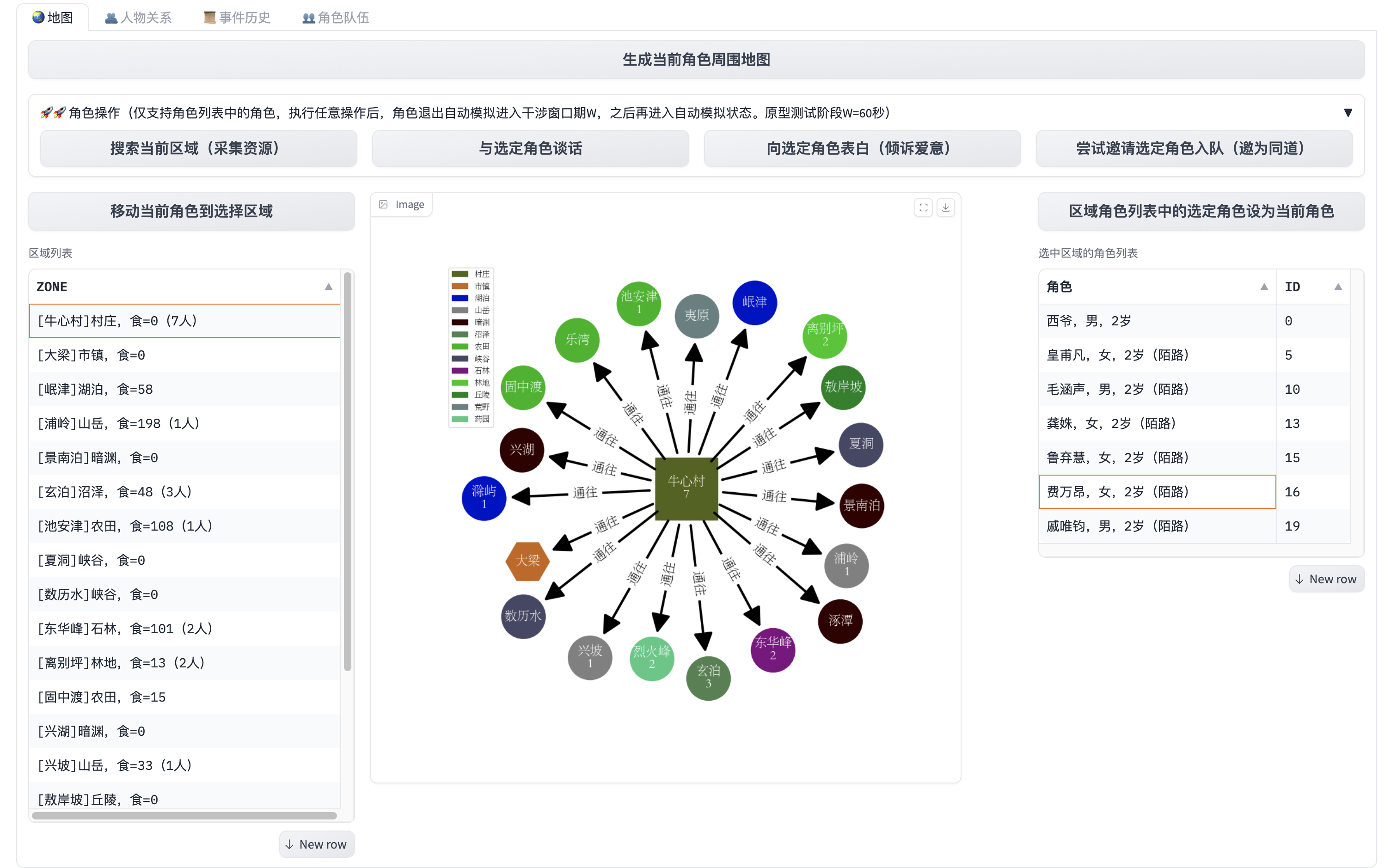
Task: Collapse the 角色操作 accordion arrow
Action: pos(1348,112)
